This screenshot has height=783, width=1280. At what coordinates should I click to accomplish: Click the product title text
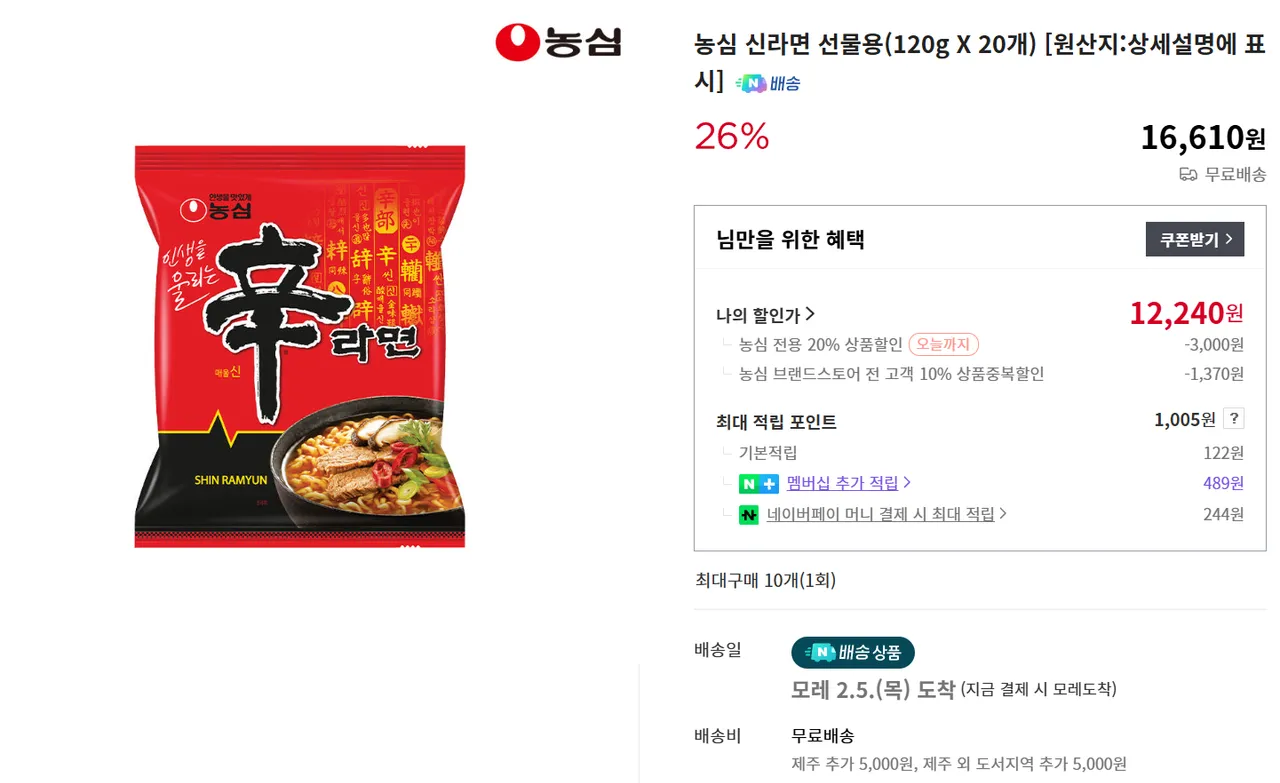click(x=979, y=46)
